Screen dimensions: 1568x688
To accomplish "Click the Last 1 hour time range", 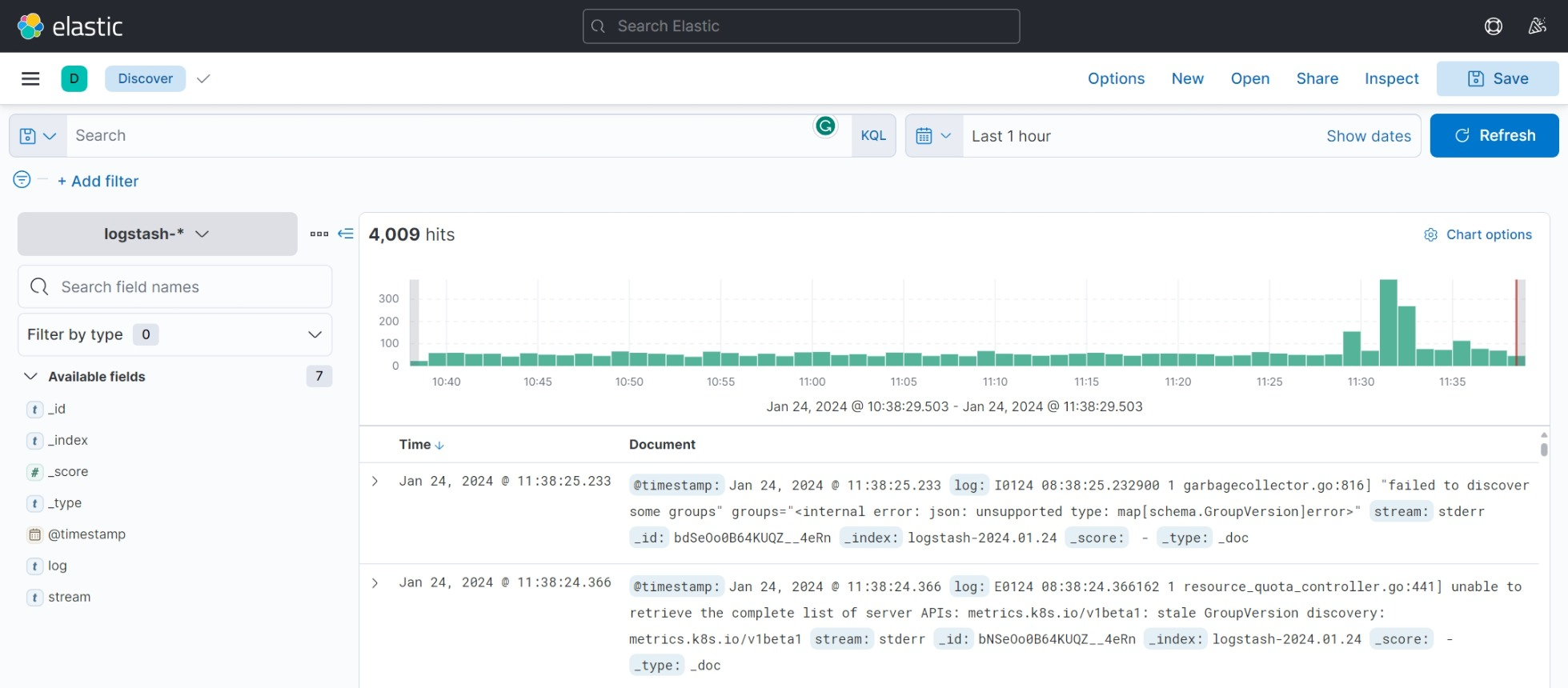I will [x=1011, y=136].
